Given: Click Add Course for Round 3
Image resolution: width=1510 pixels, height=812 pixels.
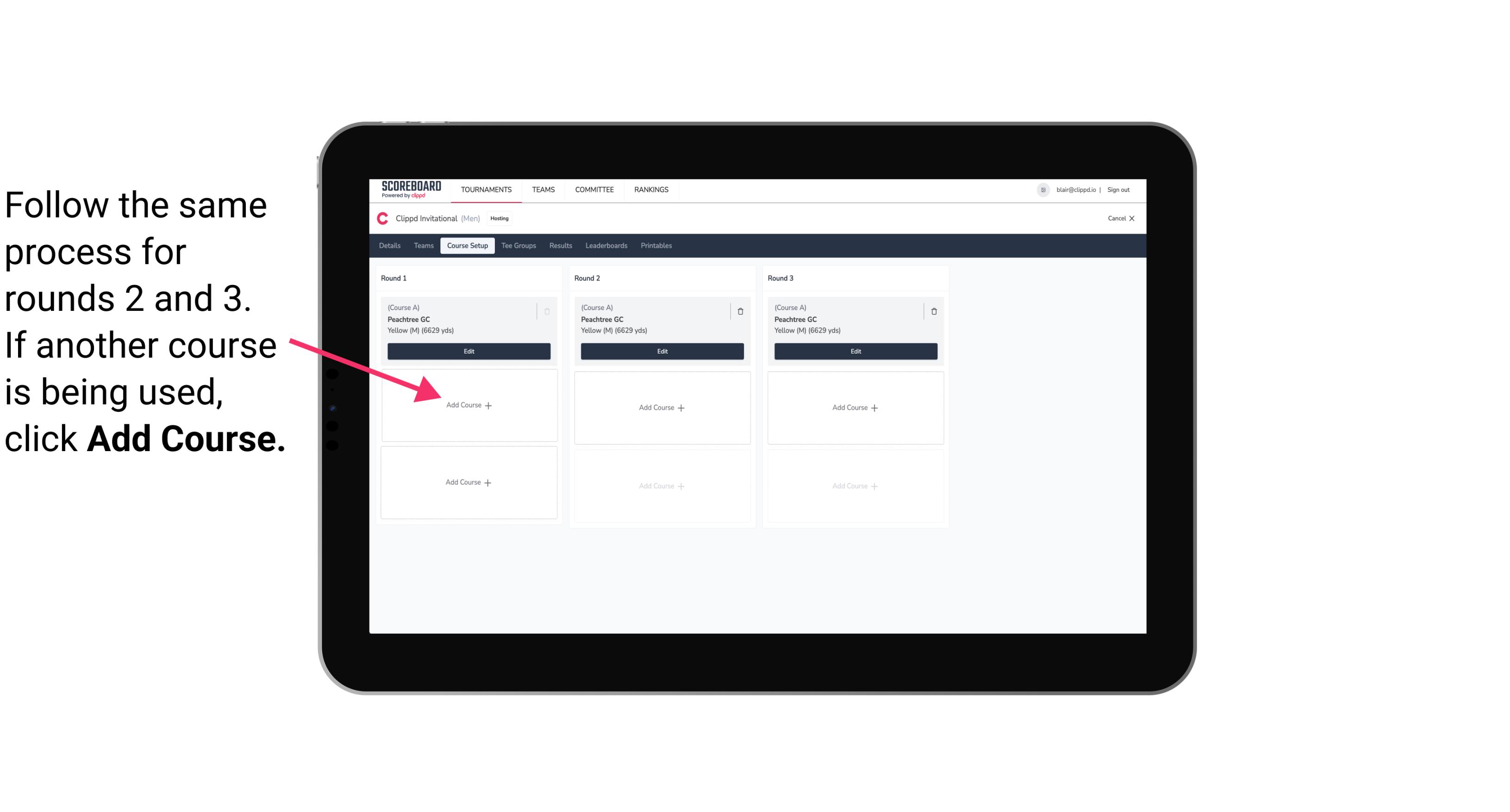Looking at the screenshot, I should point(855,406).
